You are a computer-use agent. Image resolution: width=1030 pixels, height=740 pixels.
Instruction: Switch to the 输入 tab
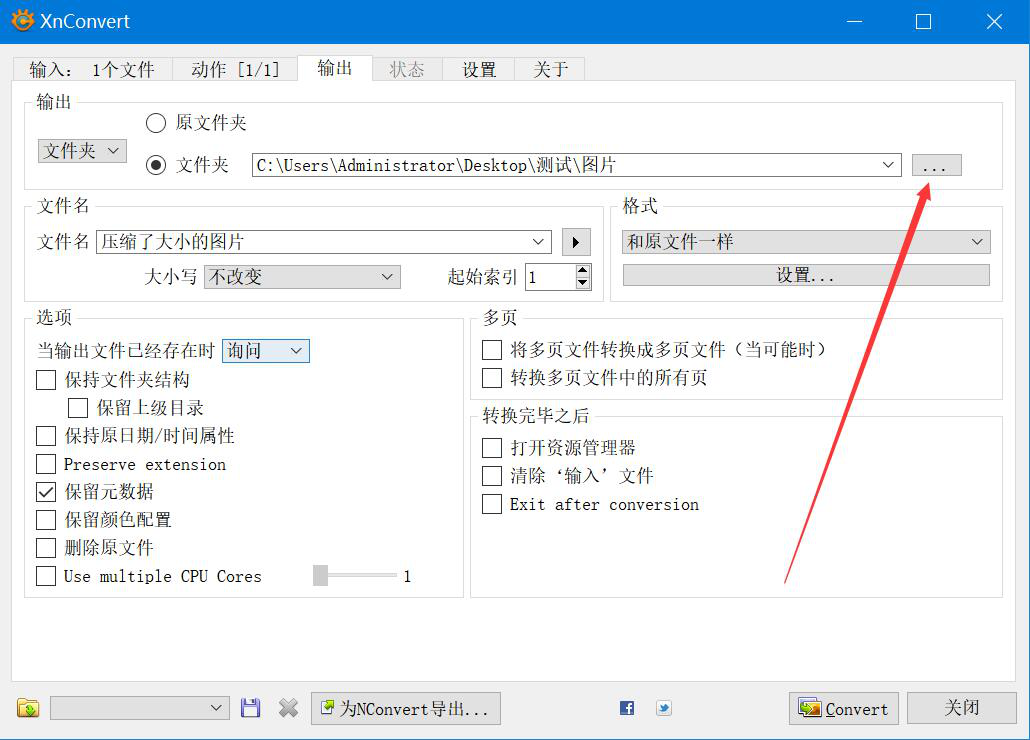point(92,70)
